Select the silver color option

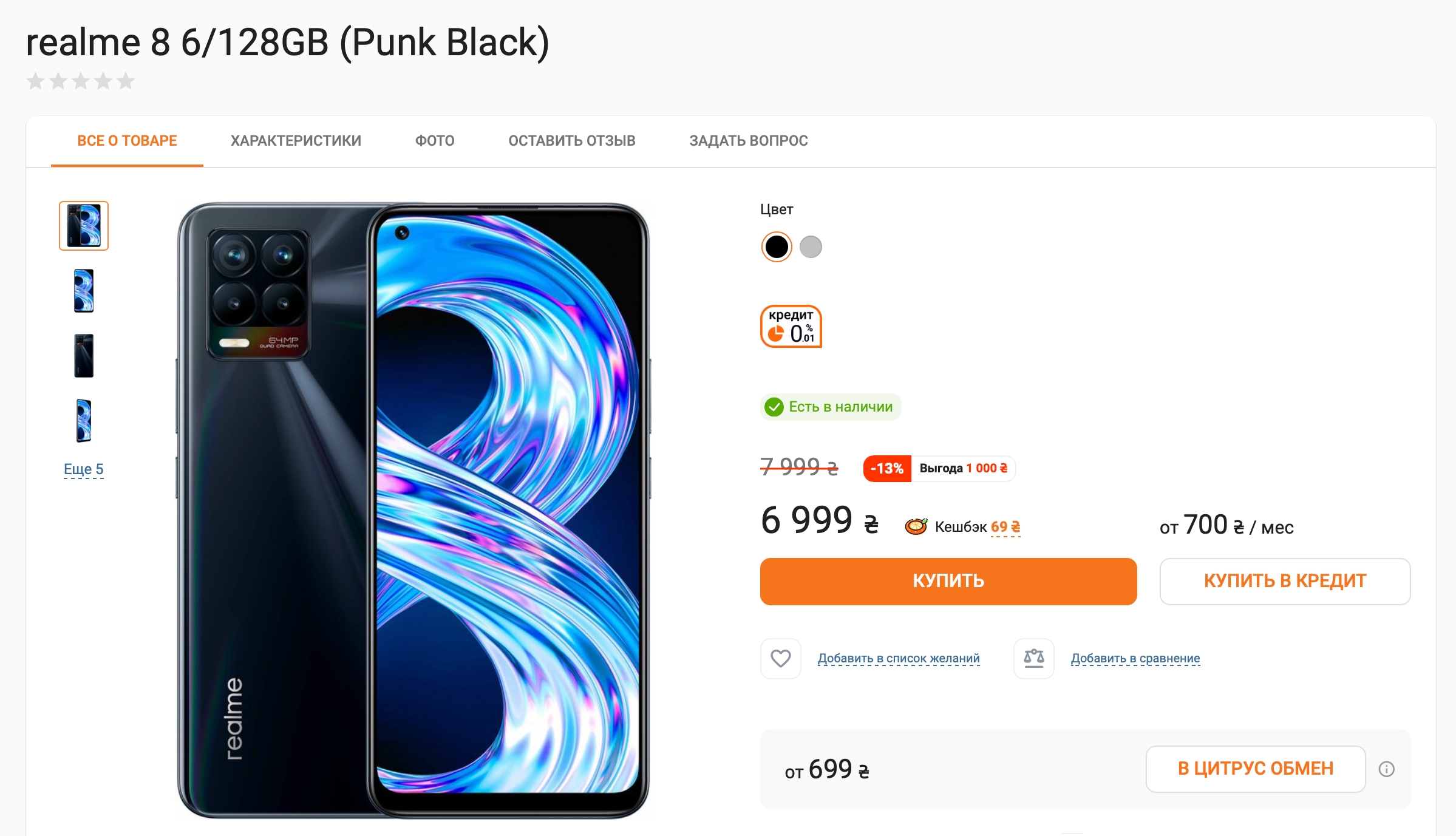coord(811,247)
